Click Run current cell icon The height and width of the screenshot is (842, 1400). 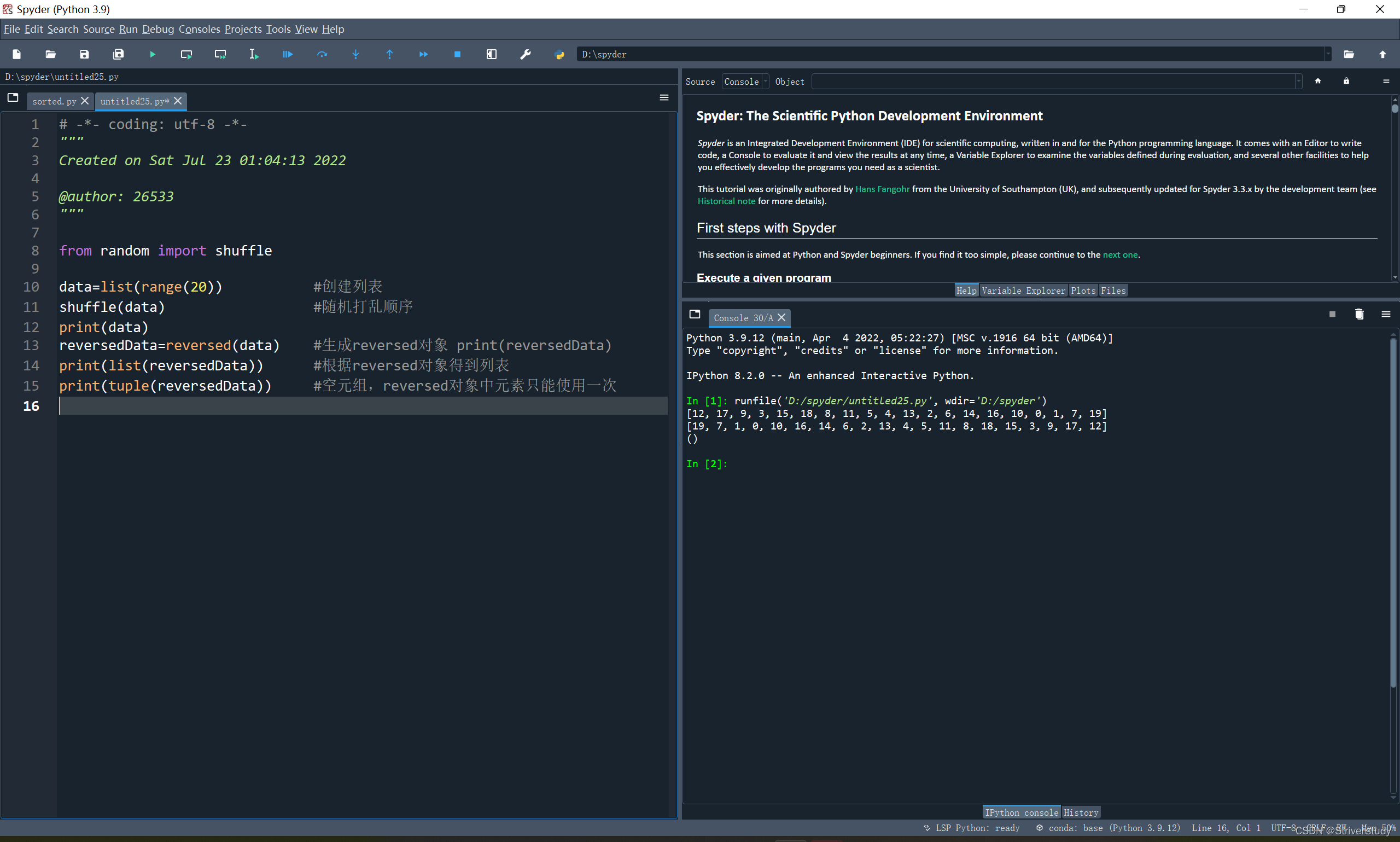pyautogui.click(x=186, y=55)
